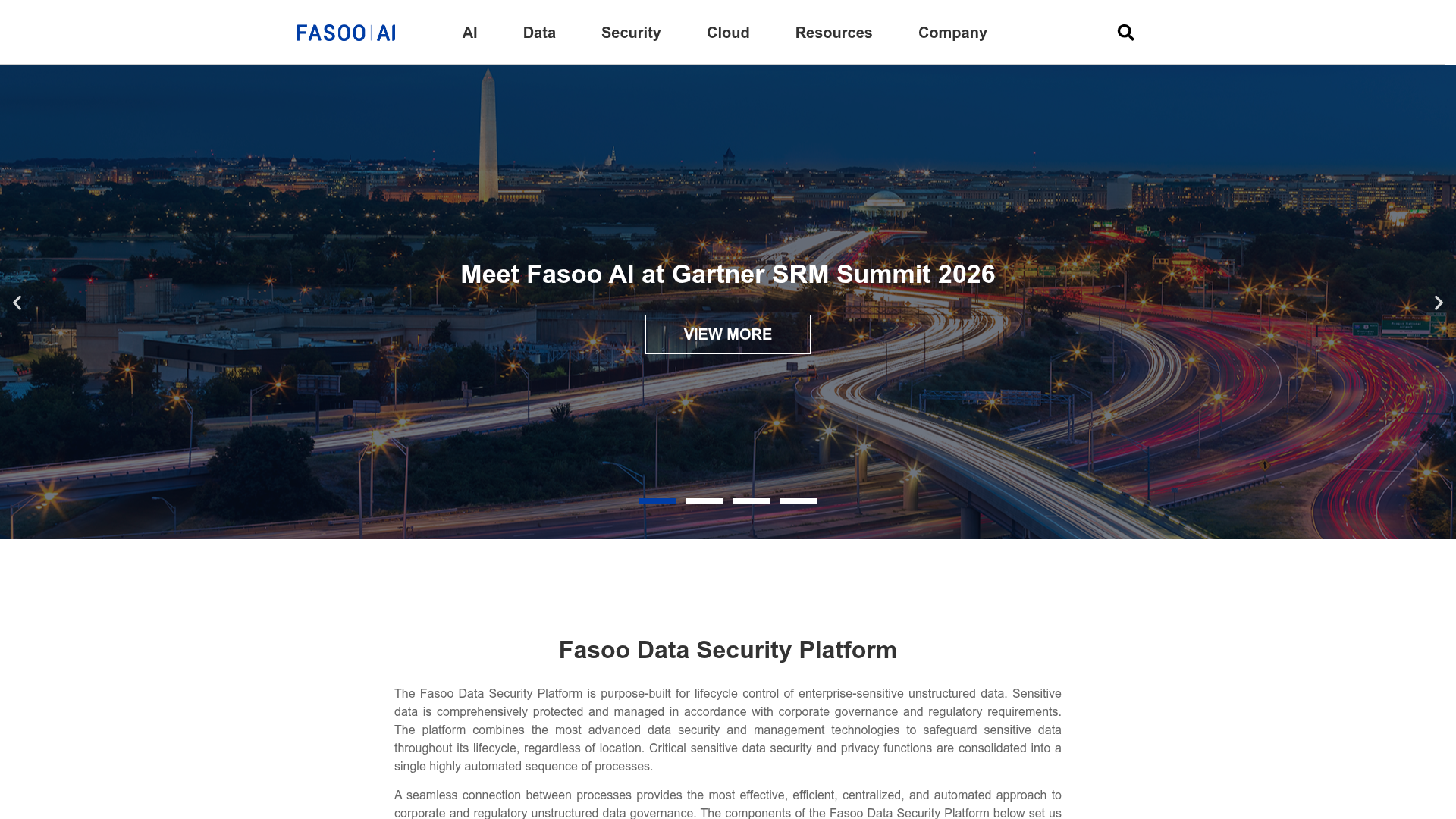1456x819 pixels.
Task: Open the AI menu
Action: 469,33
